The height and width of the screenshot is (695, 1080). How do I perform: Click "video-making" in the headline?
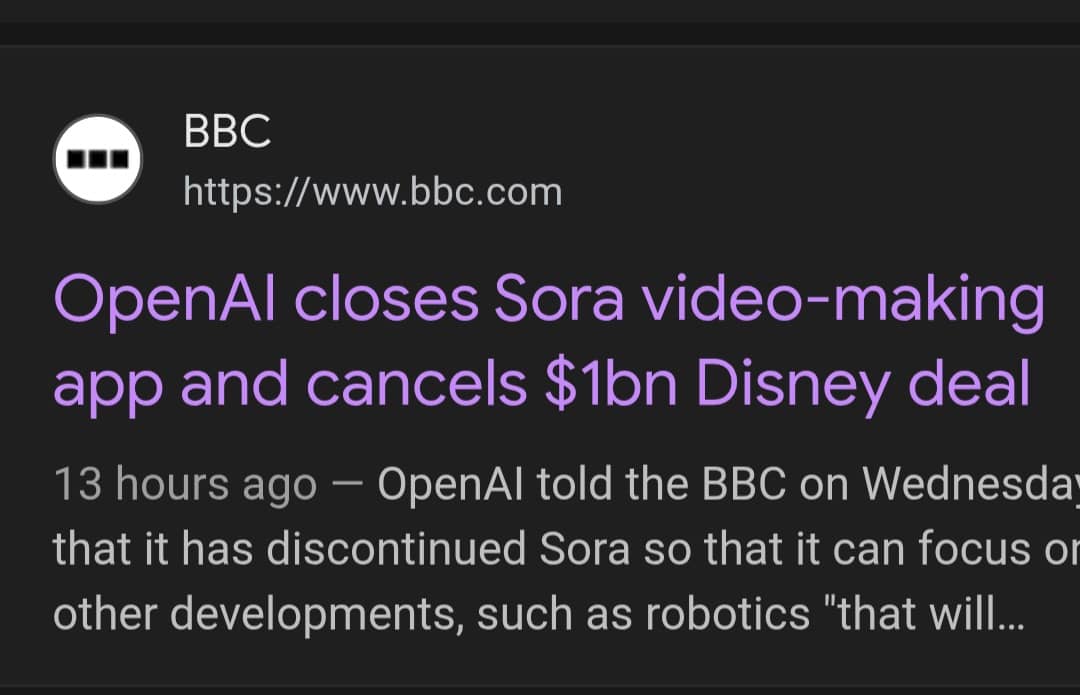pos(843,301)
